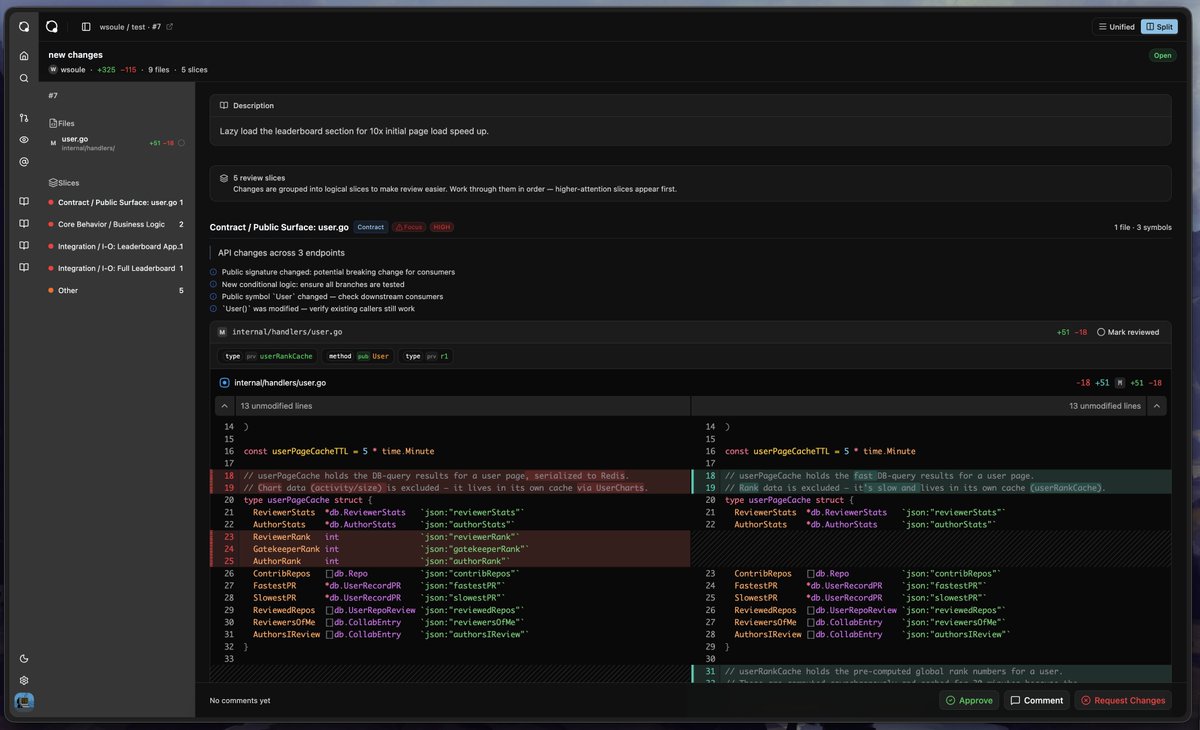Select Integration / I-O: Leaderboard App slice
This screenshot has width=1200, height=730.
tap(115, 247)
